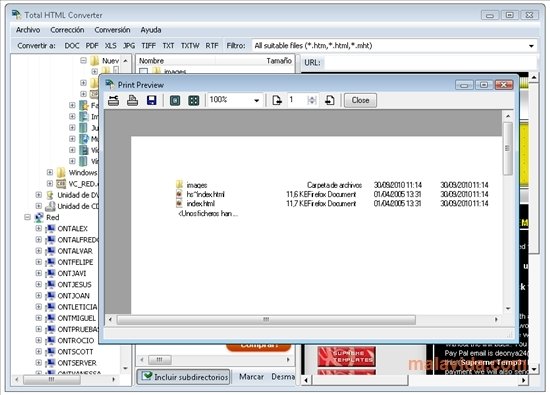The image size is (550, 395).
Task: Click the Print Preview vertical scrollbar thumb
Action: [507, 148]
